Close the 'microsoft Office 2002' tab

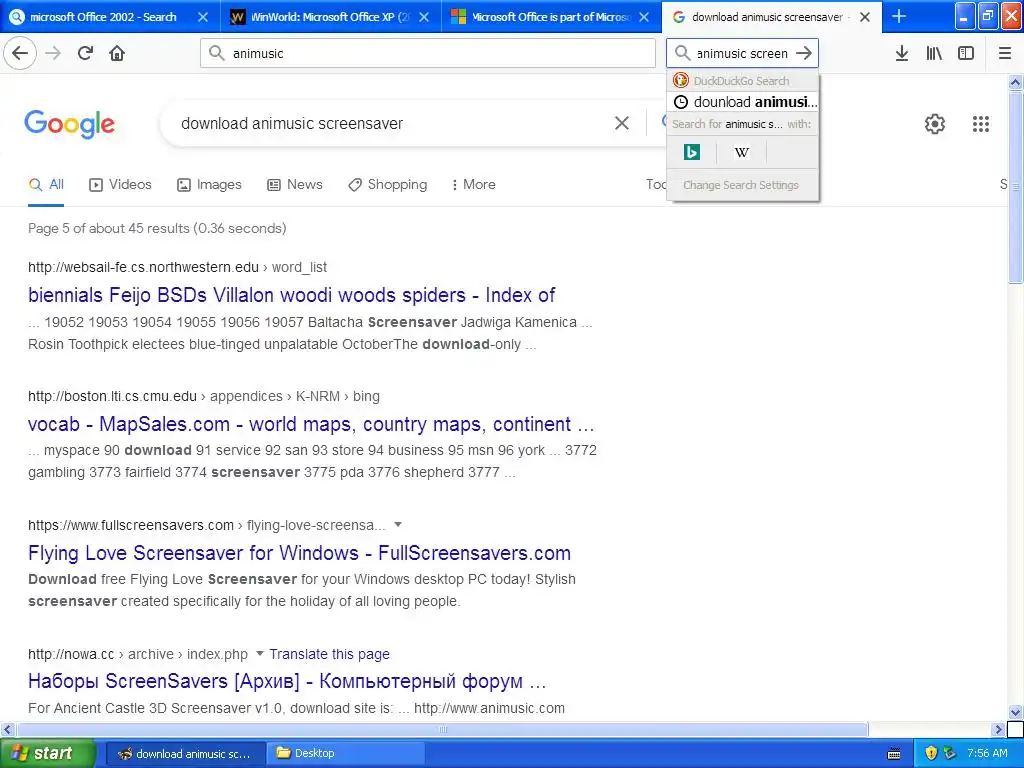203,17
